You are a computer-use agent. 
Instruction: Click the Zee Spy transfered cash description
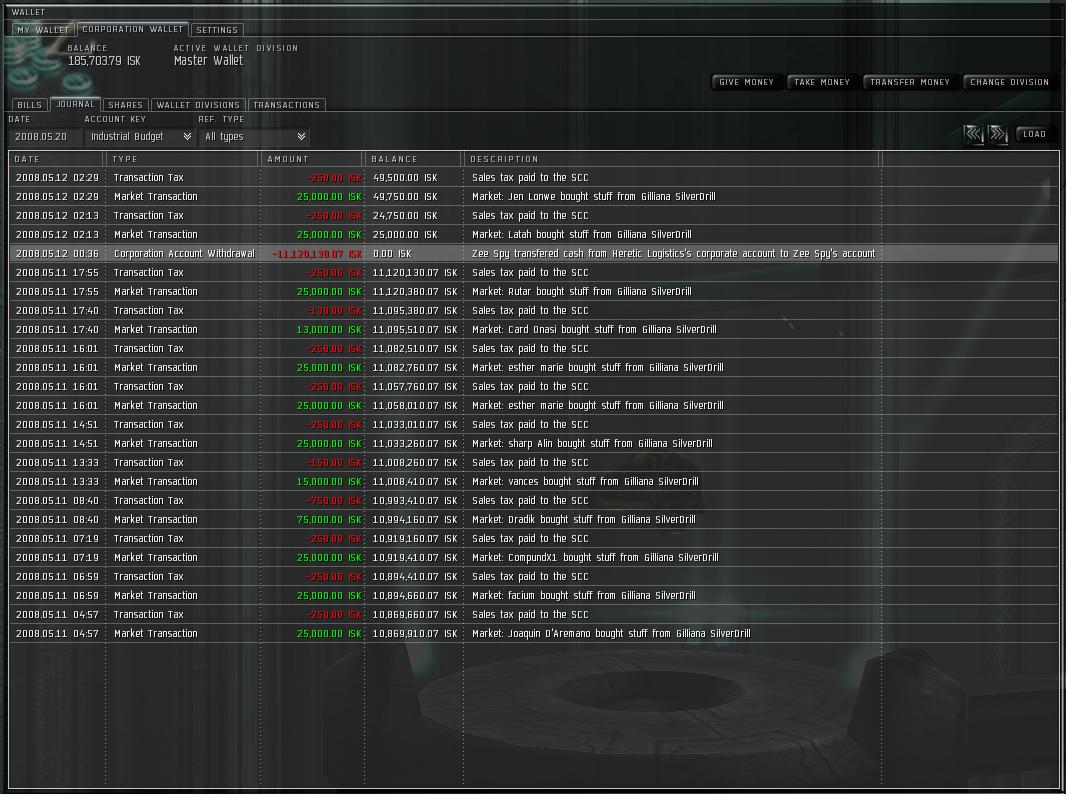pyautogui.click(x=673, y=254)
